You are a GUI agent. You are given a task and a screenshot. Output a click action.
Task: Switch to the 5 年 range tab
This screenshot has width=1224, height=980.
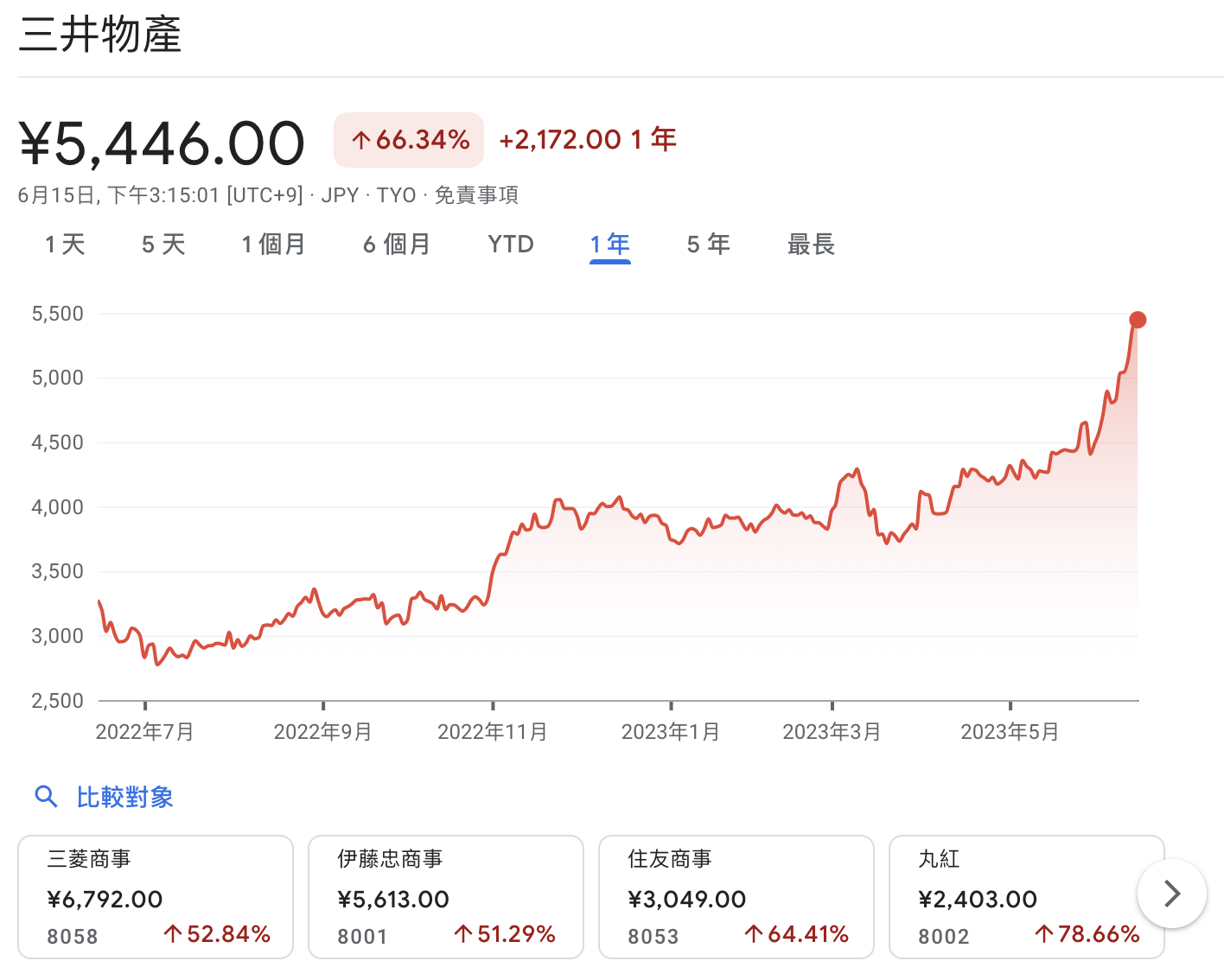pyautogui.click(x=709, y=245)
